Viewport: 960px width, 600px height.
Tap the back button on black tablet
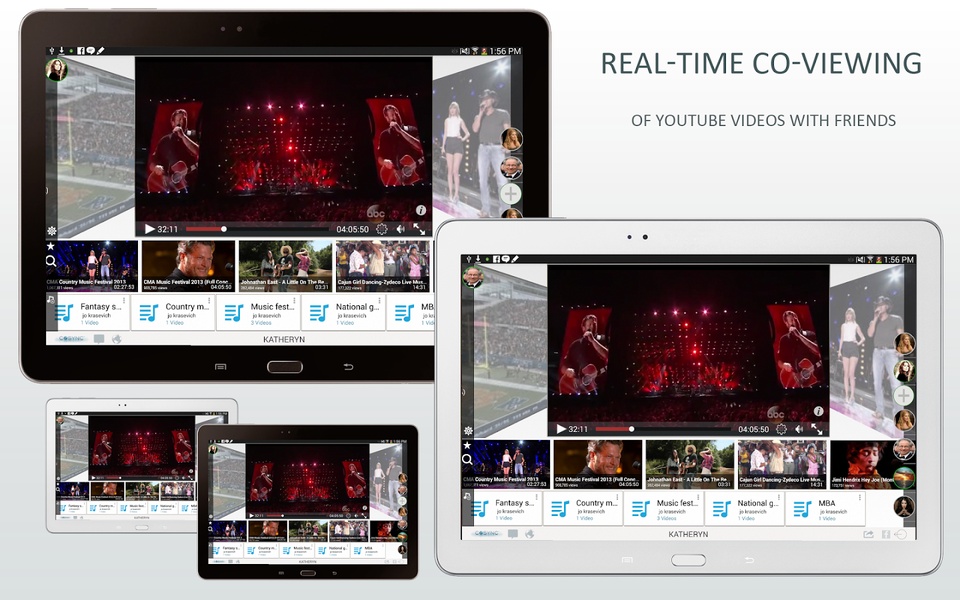[x=348, y=367]
